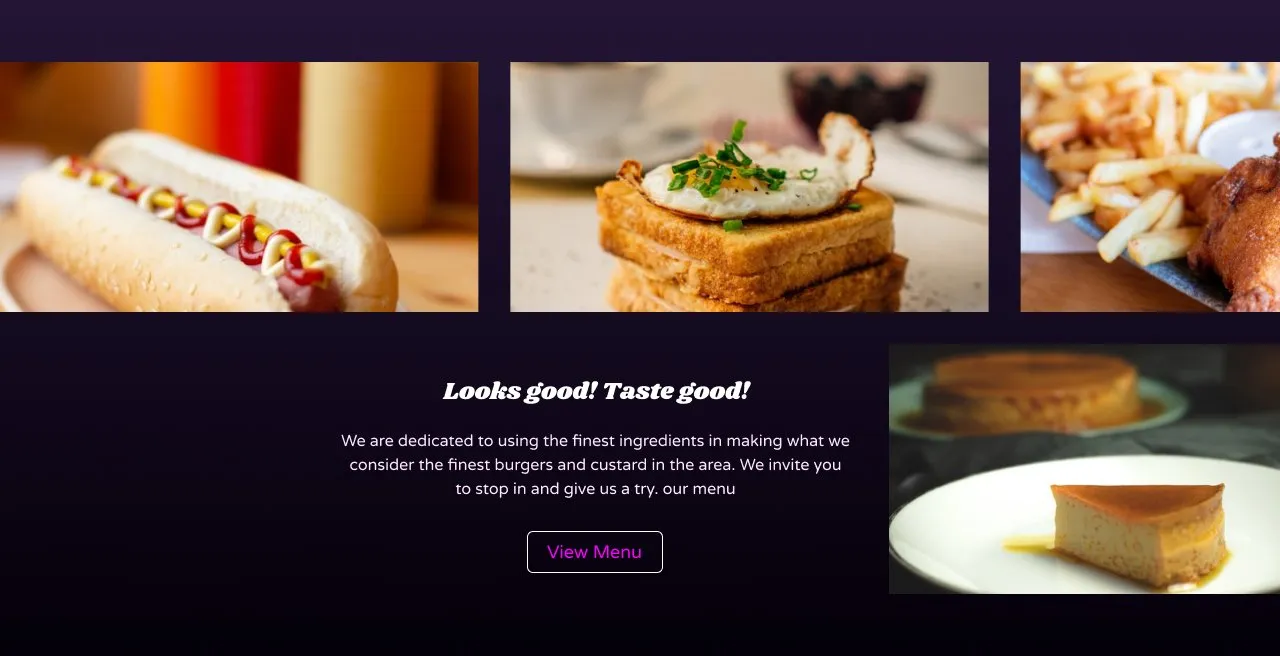
Task: Open the fries and fried chicken photo
Action: [1150, 187]
